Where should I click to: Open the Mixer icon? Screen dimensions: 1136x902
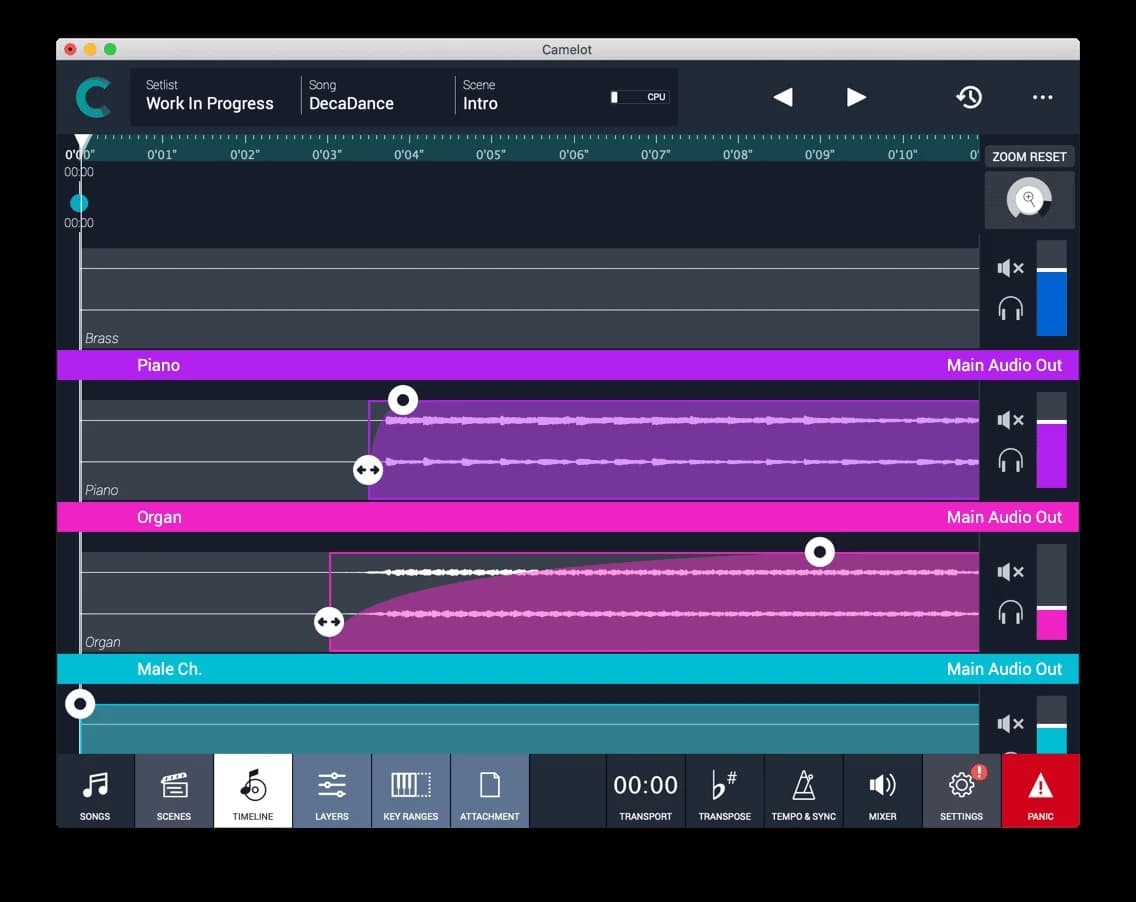coord(882,790)
